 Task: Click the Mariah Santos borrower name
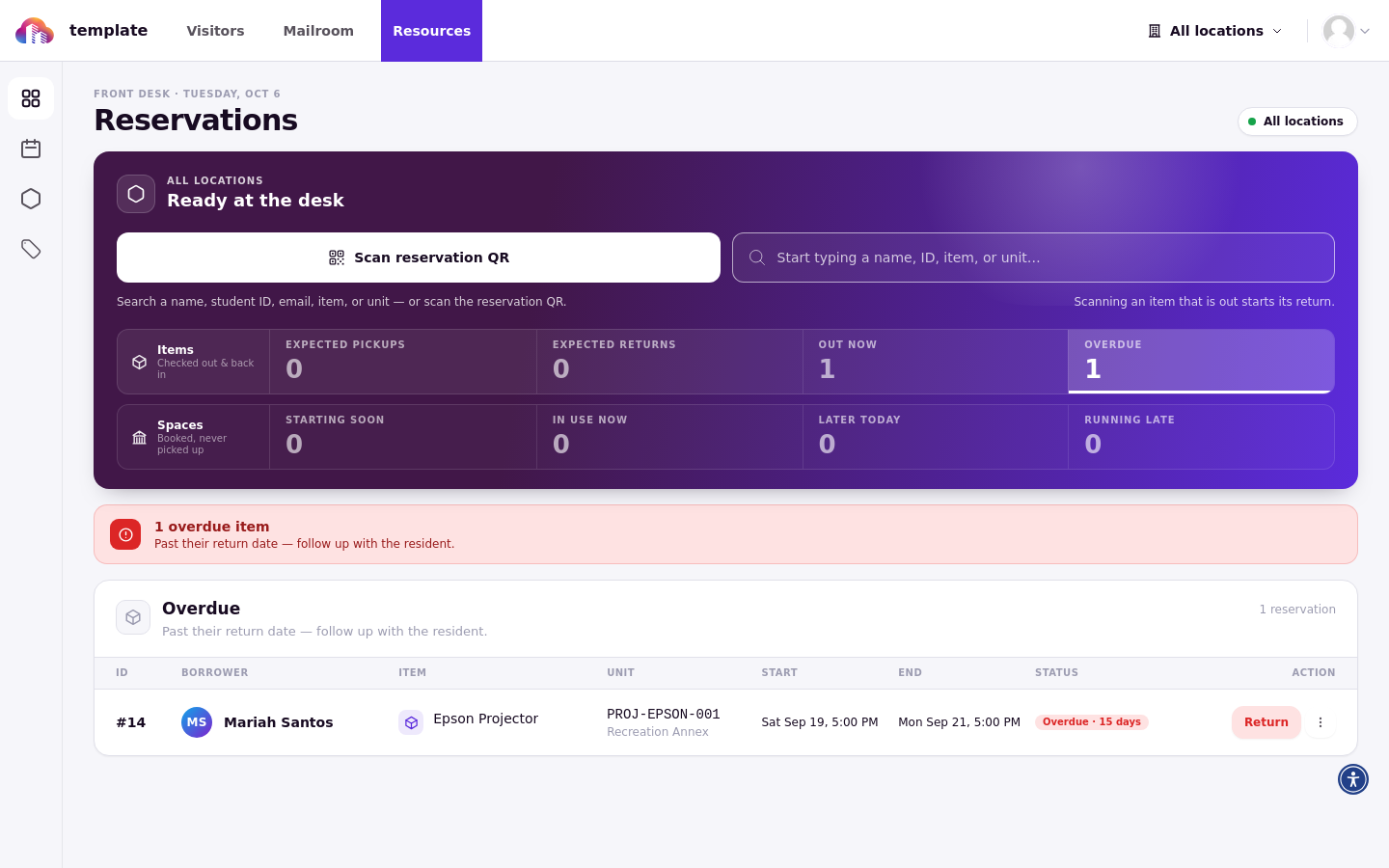click(x=279, y=722)
